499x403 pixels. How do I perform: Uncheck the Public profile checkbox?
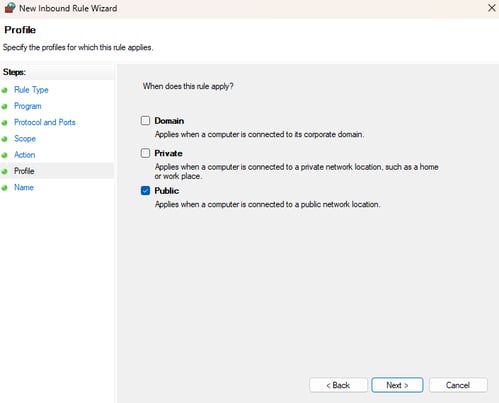pyautogui.click(x=145, y=190)
